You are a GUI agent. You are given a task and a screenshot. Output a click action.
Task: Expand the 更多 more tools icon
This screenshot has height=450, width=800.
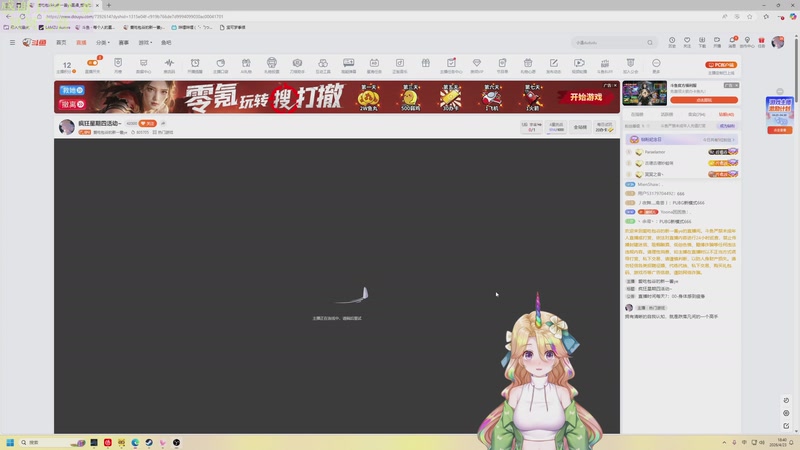point(656,65)
